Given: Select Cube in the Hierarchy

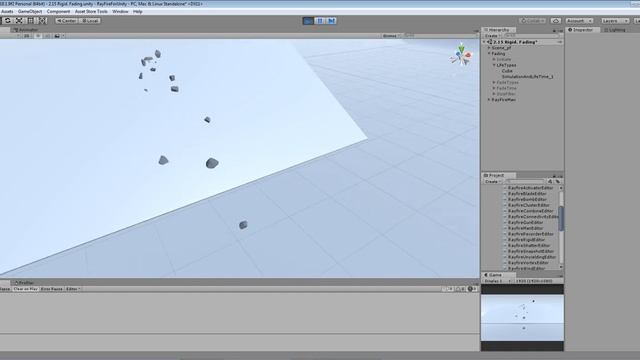Looking at the screenshot, I should [x=507, y=71].
